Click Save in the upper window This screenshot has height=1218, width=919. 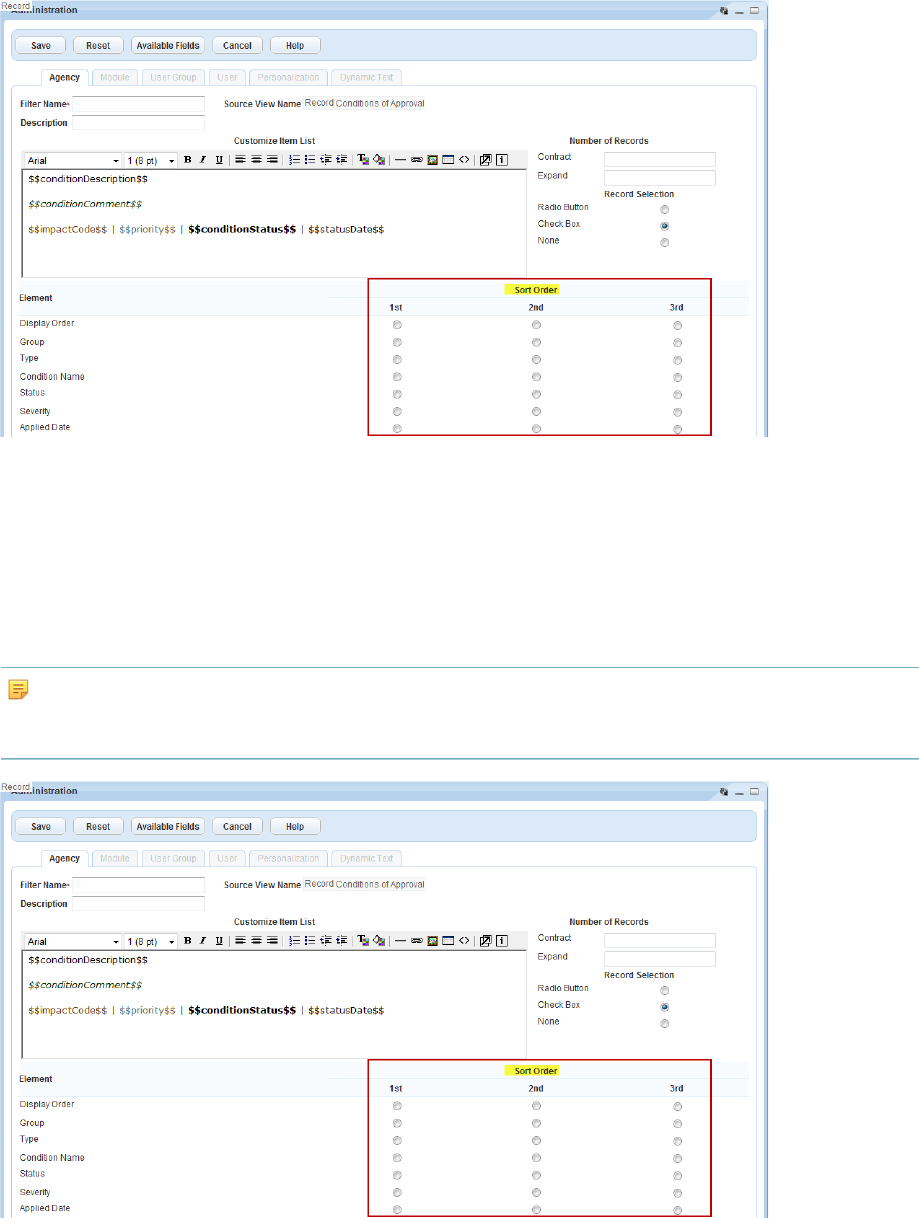click(x=41, y=45)
